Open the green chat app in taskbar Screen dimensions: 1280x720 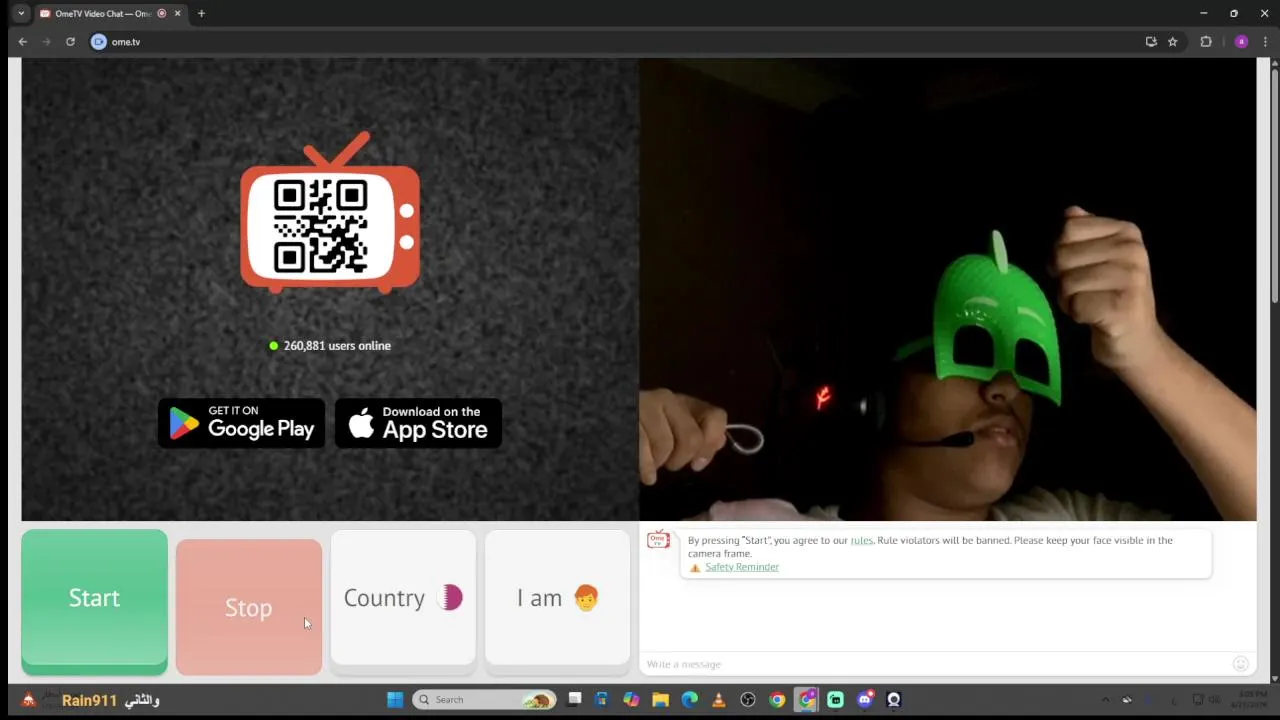(835, 700)
